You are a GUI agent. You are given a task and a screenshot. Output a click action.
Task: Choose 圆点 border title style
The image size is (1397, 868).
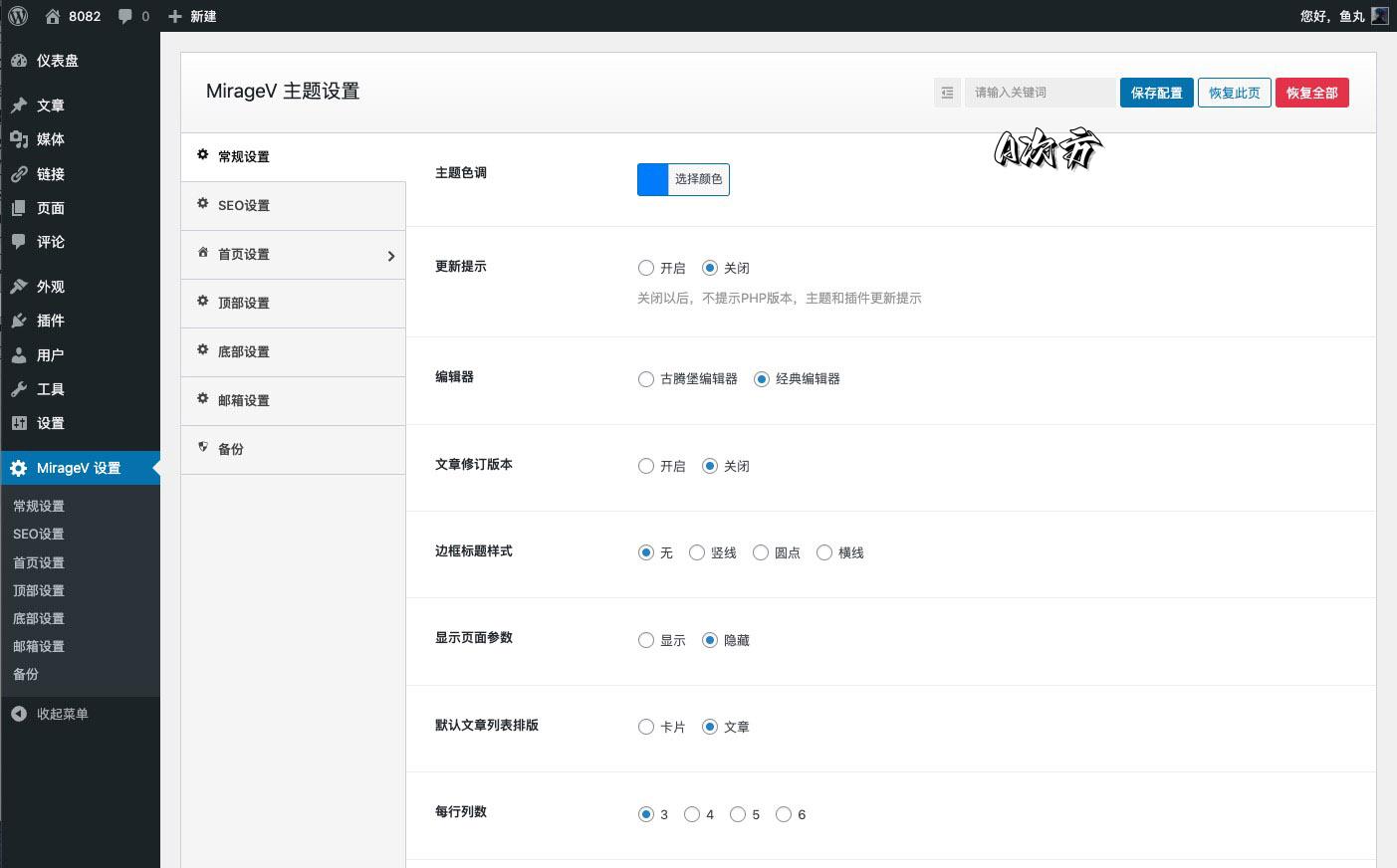(761, 552)
